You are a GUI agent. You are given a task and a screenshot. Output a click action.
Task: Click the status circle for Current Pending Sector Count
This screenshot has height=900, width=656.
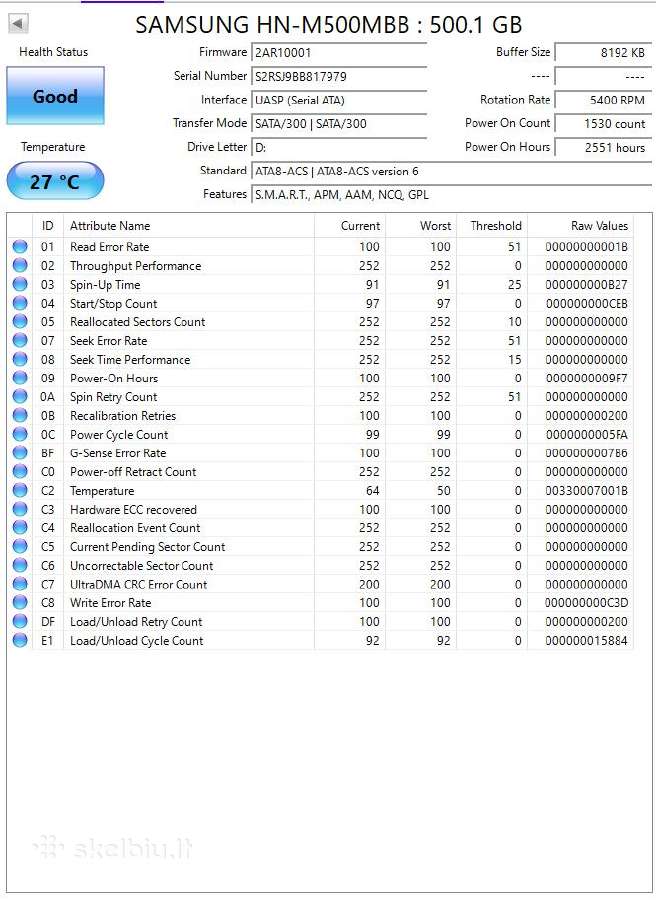point(20,546)
